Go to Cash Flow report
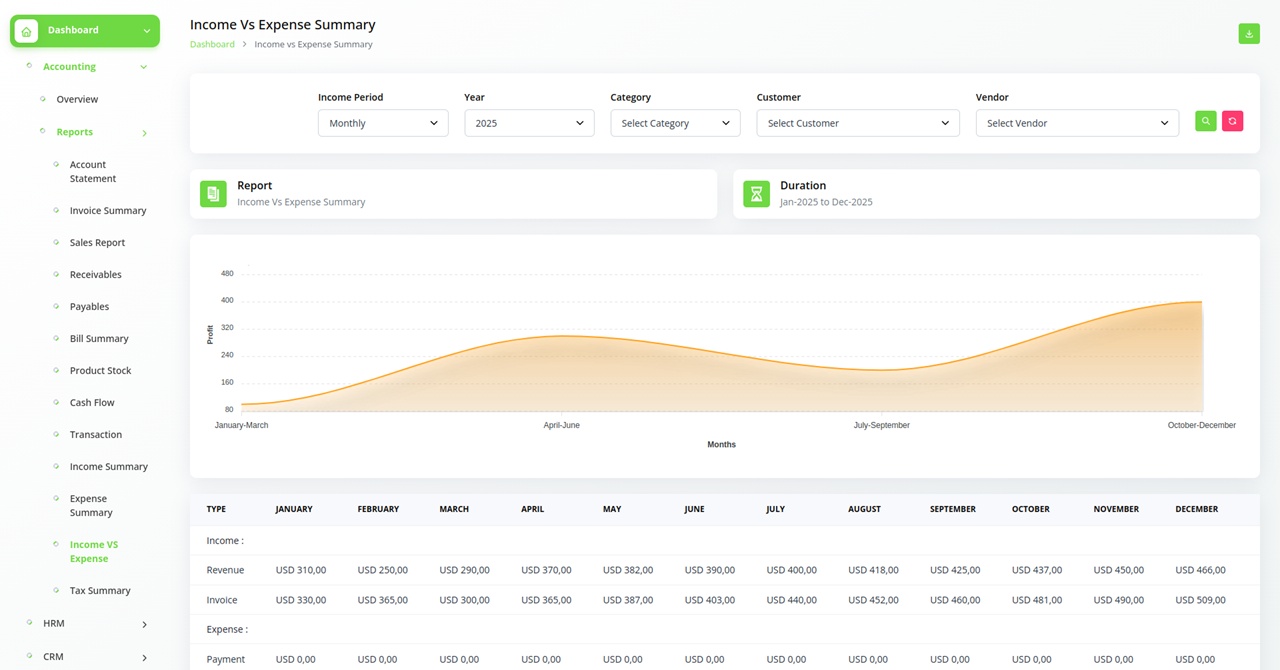 [92, 403]
